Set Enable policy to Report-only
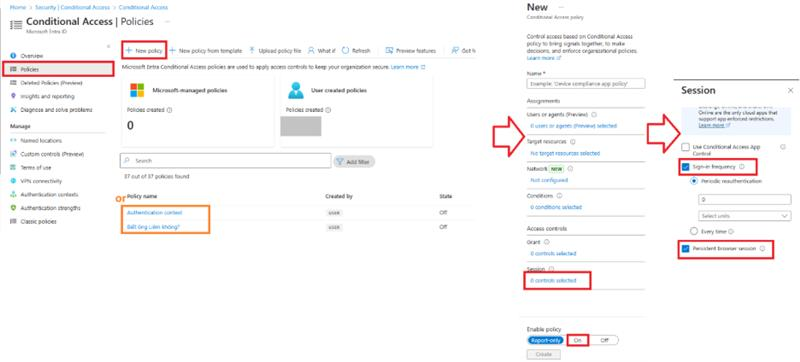The width and height of the screenshot is (800, 362). [x=546, y=340]
